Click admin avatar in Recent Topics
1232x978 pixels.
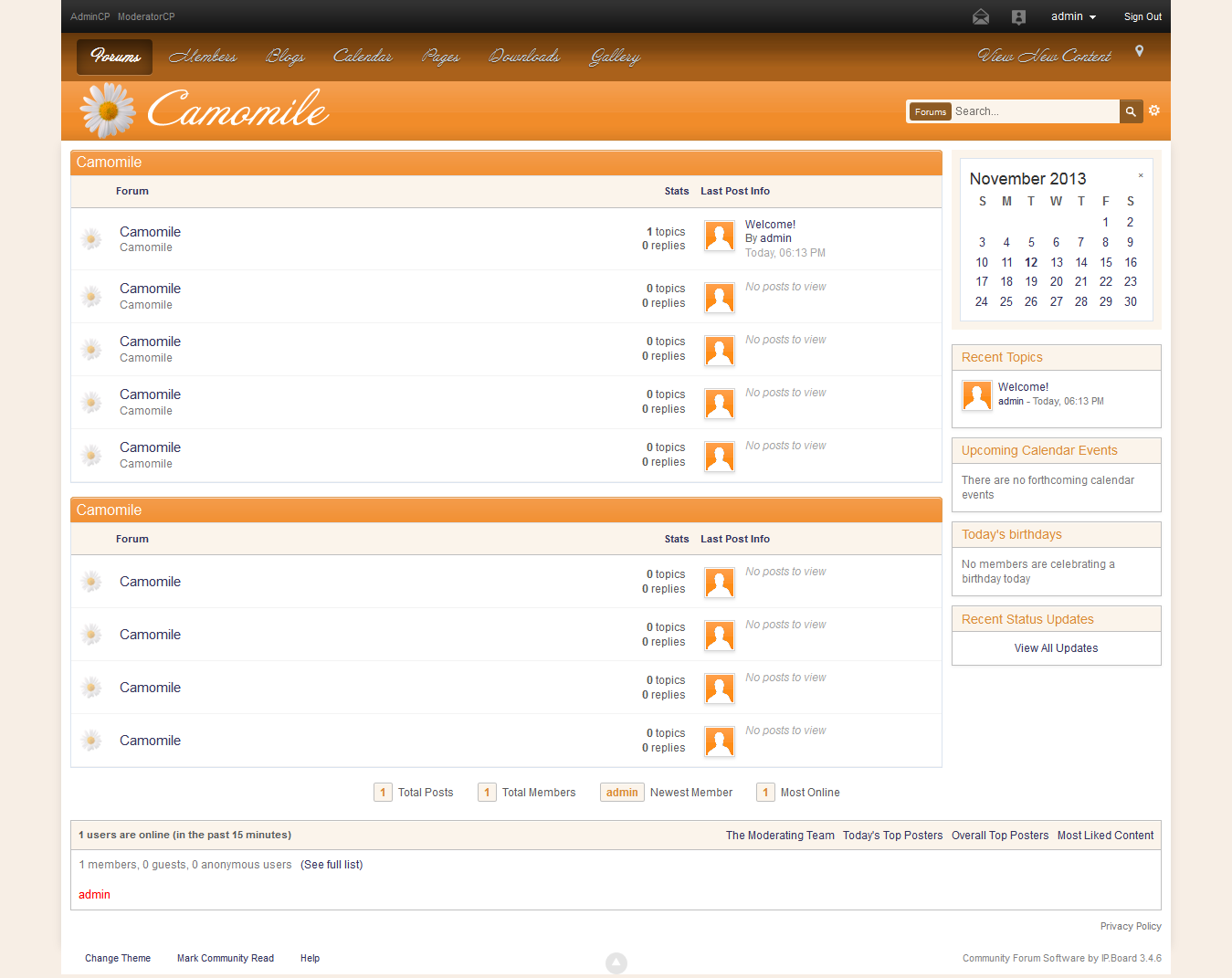tap(977, 395)
